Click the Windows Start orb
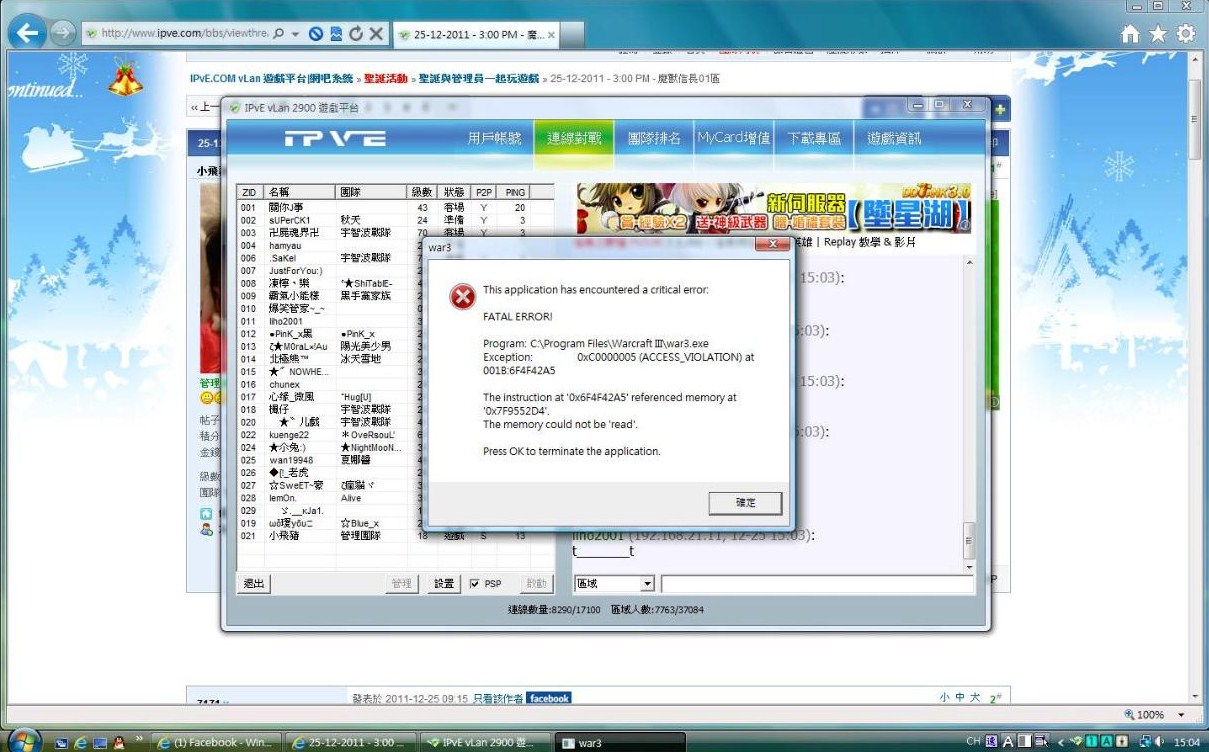The width and height of the screenshot is (1209, 752). coord(23,741)
